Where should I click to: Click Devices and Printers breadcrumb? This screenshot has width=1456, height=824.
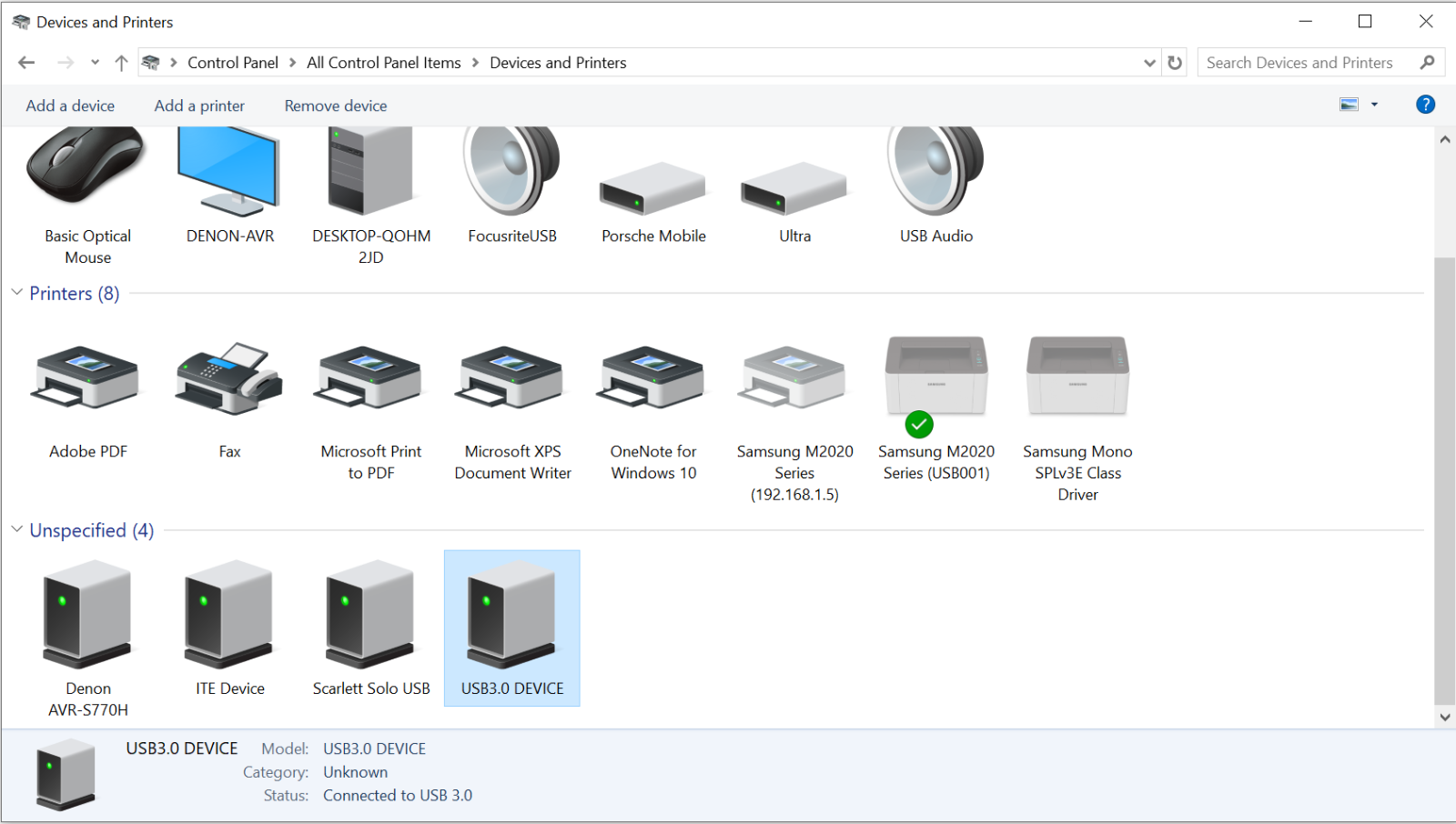coord(558,63)
